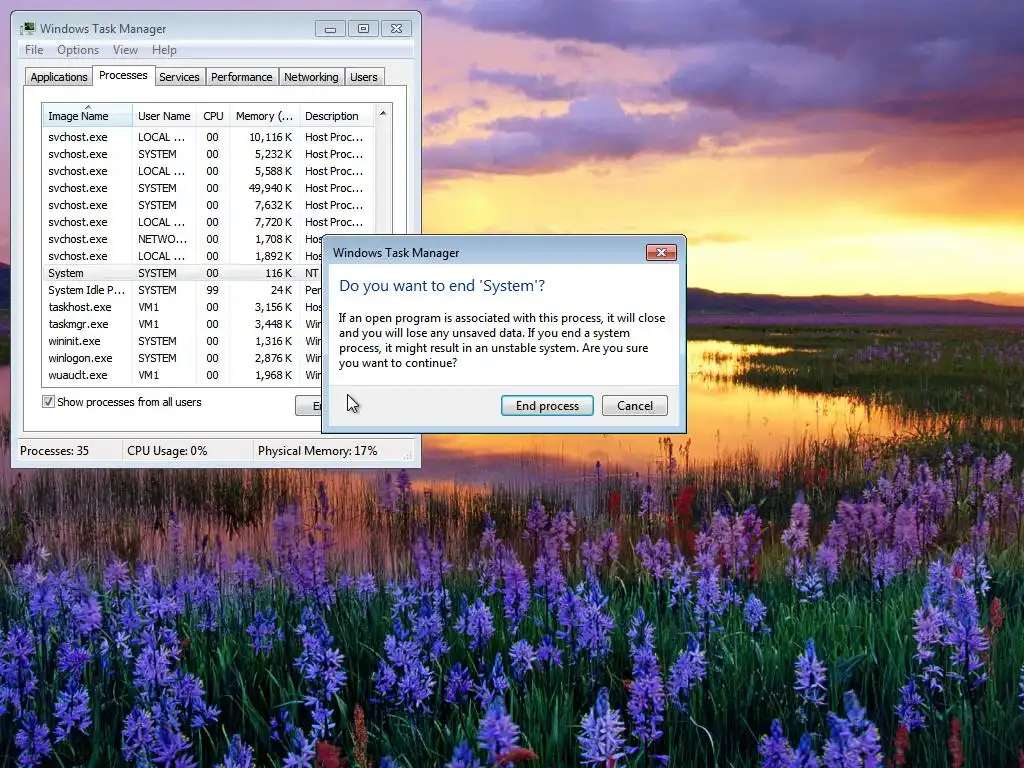
Task: Sort by Memory column header
Action: click(264, 116)
